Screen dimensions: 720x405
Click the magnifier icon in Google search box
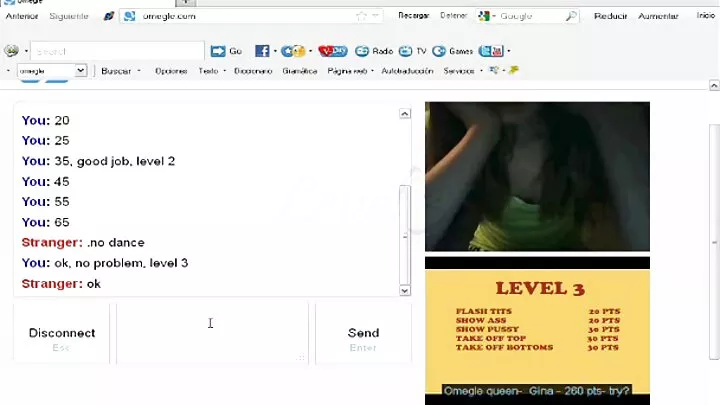click(x=571, y=16)
